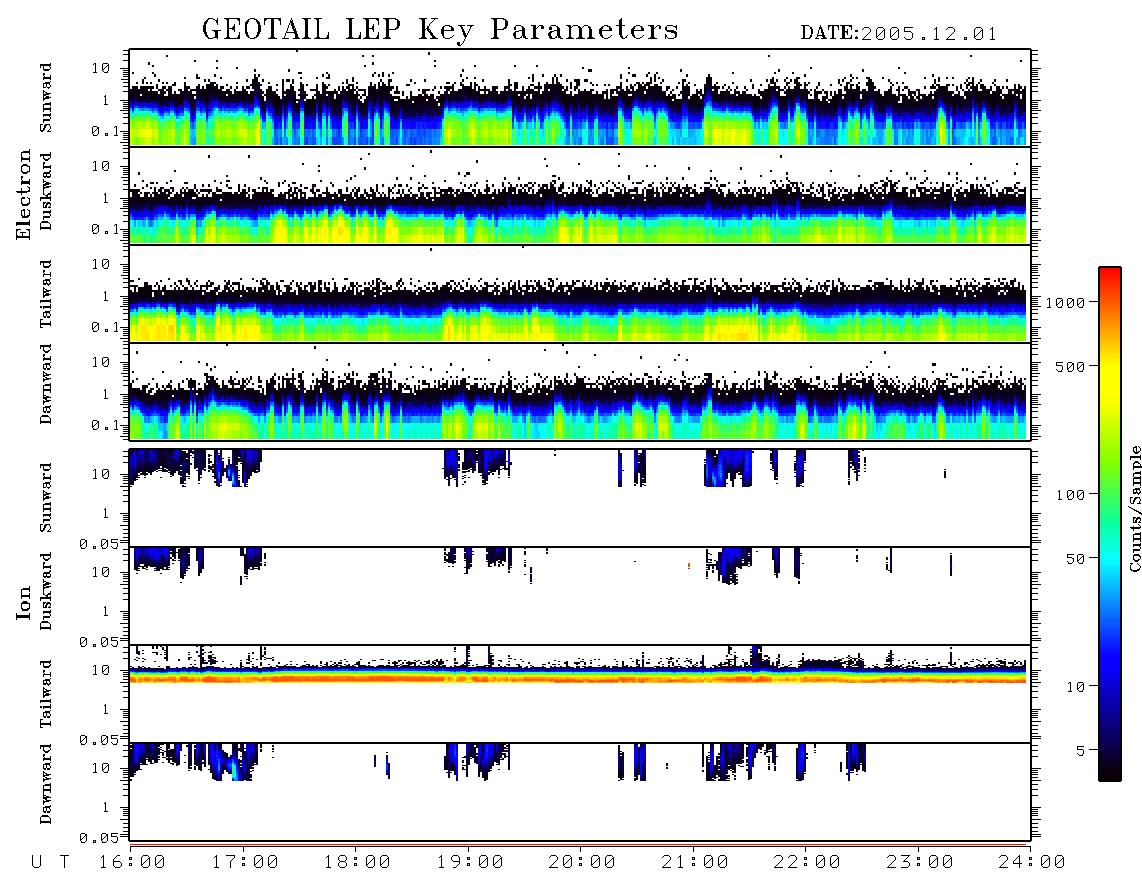Click the rainbow Counts/Sample color bar
Image resolution: width=1142 pixels, height=880 pixels.
(1109, 524)
